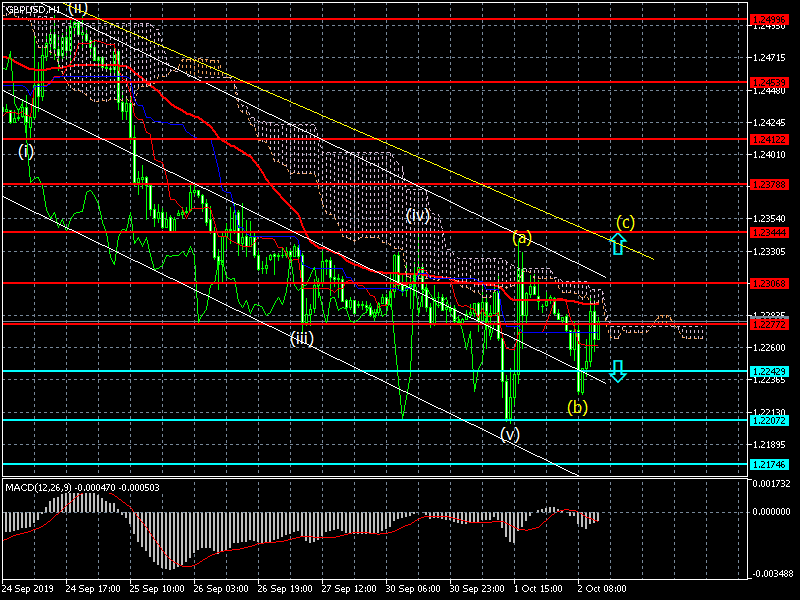Click the GBPUSD,H1 chart title
Screen dimensions: 800x600
(33, 10)
